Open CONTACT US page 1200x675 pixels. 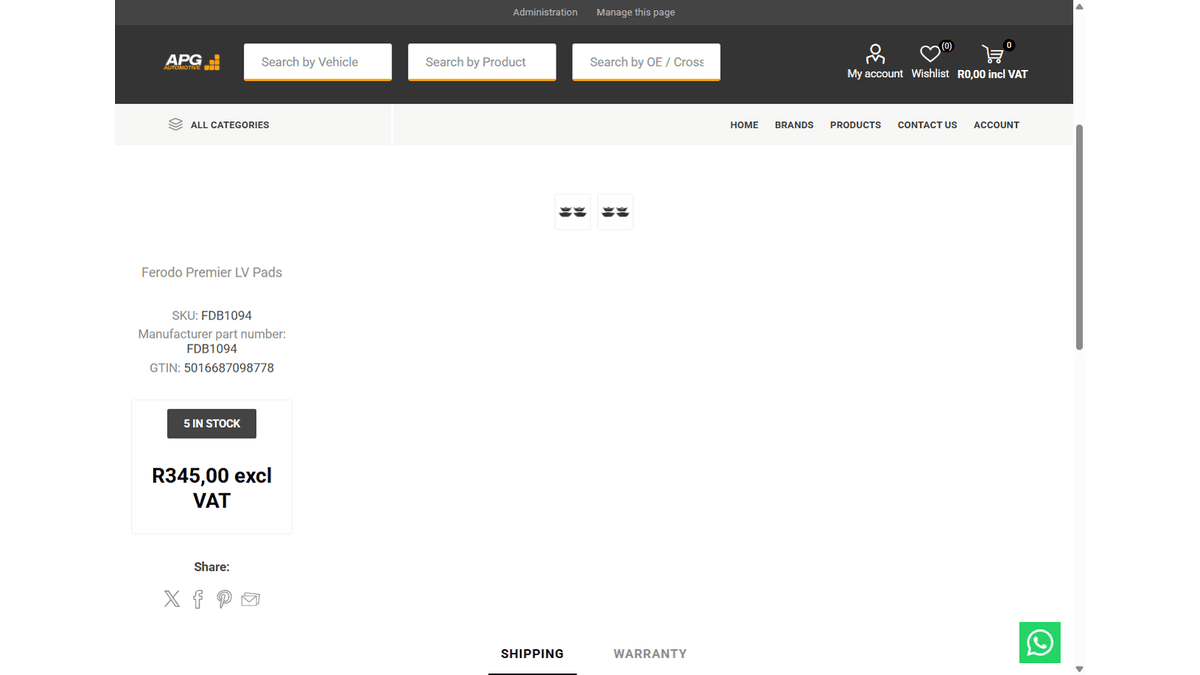[x=927, y=125]
